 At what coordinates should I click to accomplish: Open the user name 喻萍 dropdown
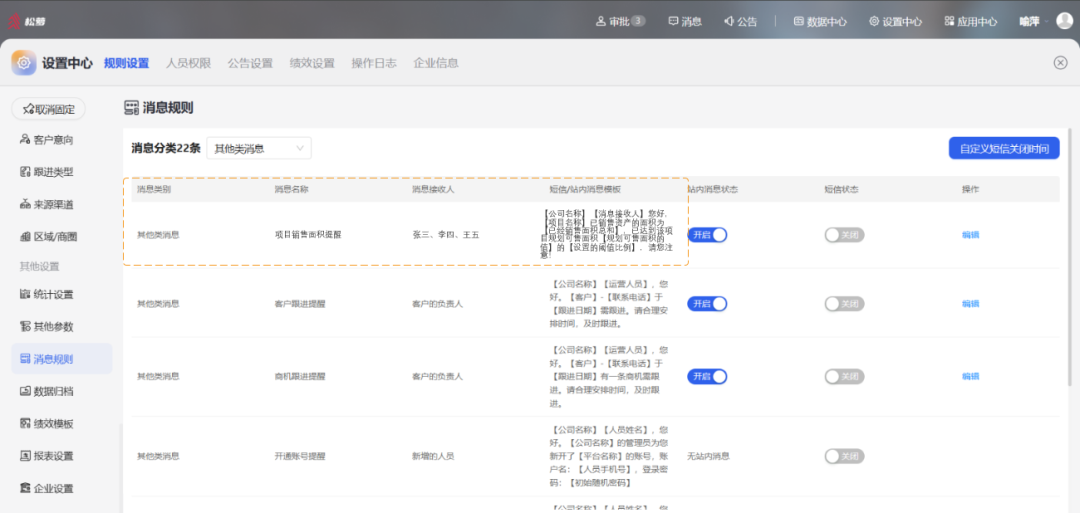click(1035, 21)
